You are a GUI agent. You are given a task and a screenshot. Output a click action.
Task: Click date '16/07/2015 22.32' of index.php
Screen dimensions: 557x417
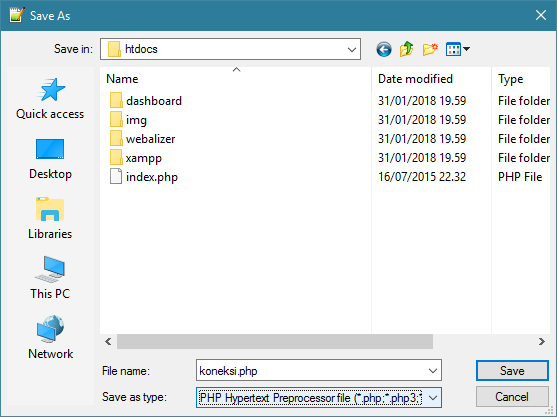[x=422, y=177]
